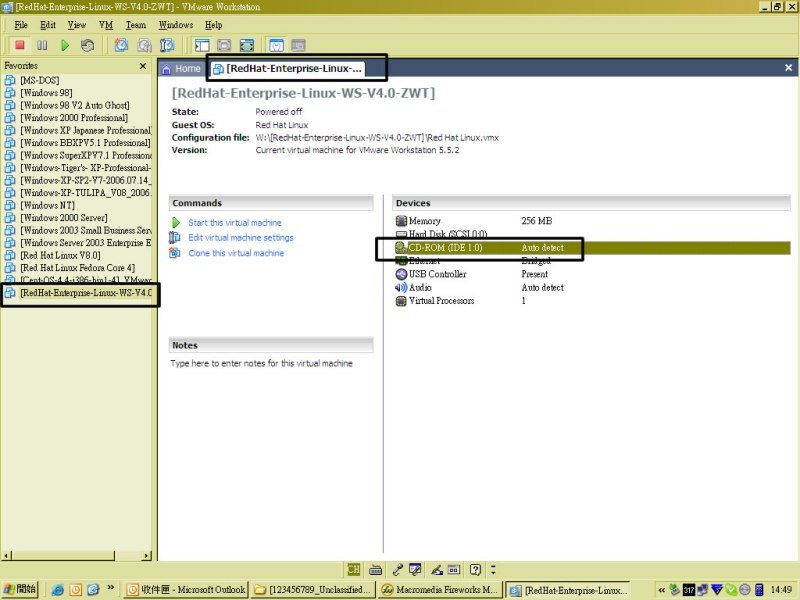
Task: Click the red Power Off toolbar button
Action: [20, 45]
